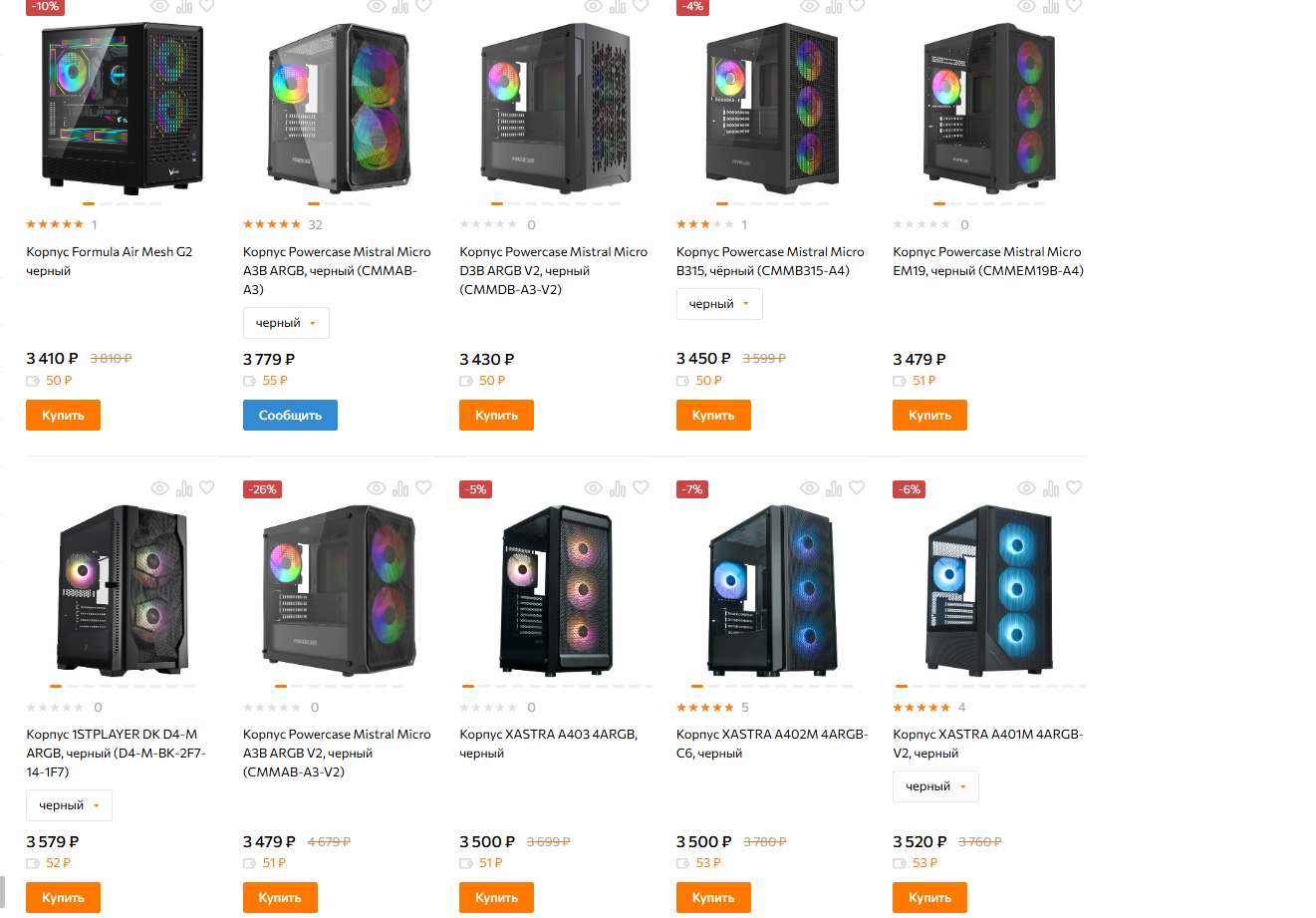Open XASTRA A402M 4ARGB-C6 product thumbnail
This screenshot has height=918, width=1316.
coord(772,590)
